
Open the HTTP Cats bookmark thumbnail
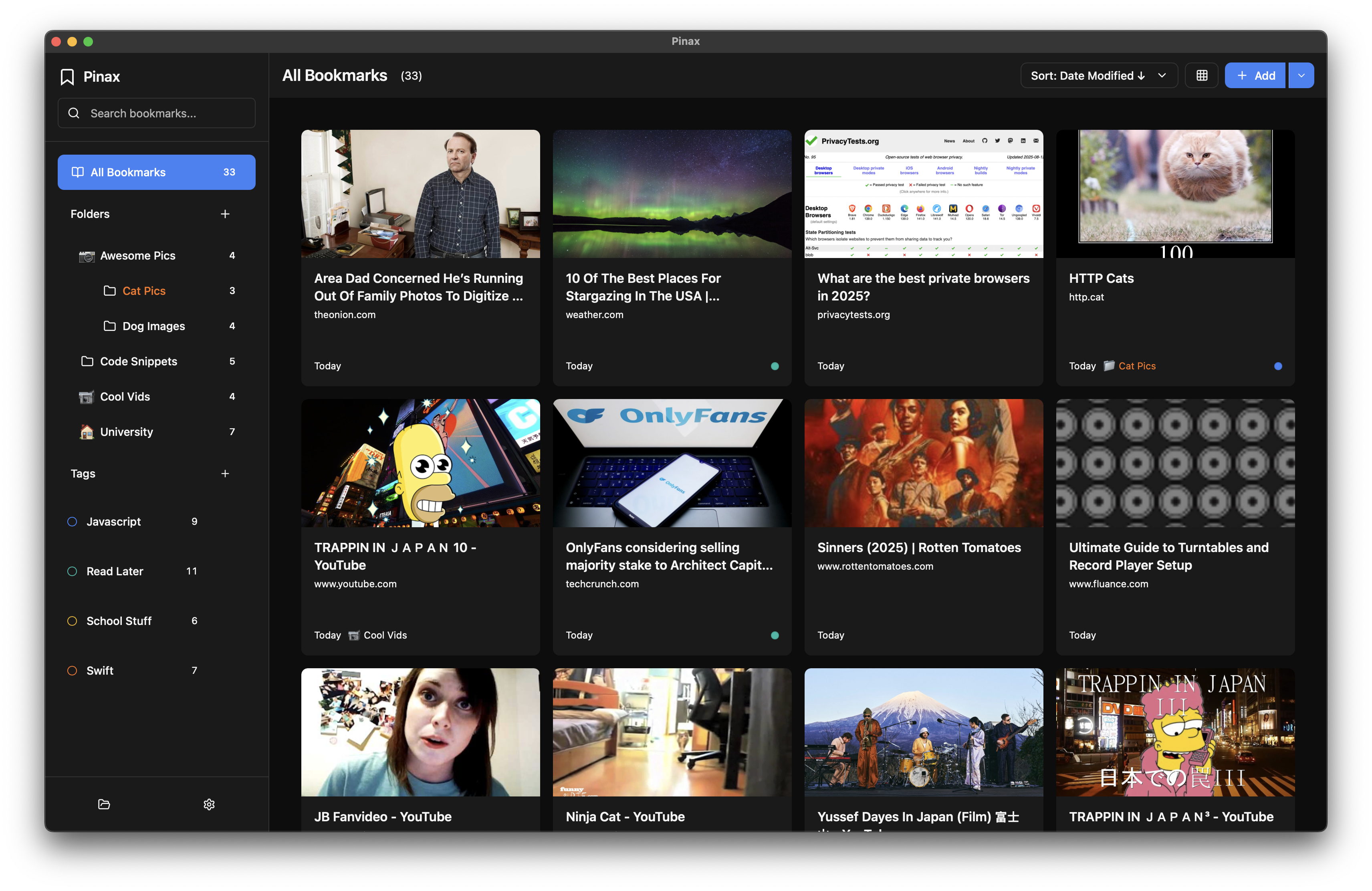pyautogui.click(x=1174, y=193)
